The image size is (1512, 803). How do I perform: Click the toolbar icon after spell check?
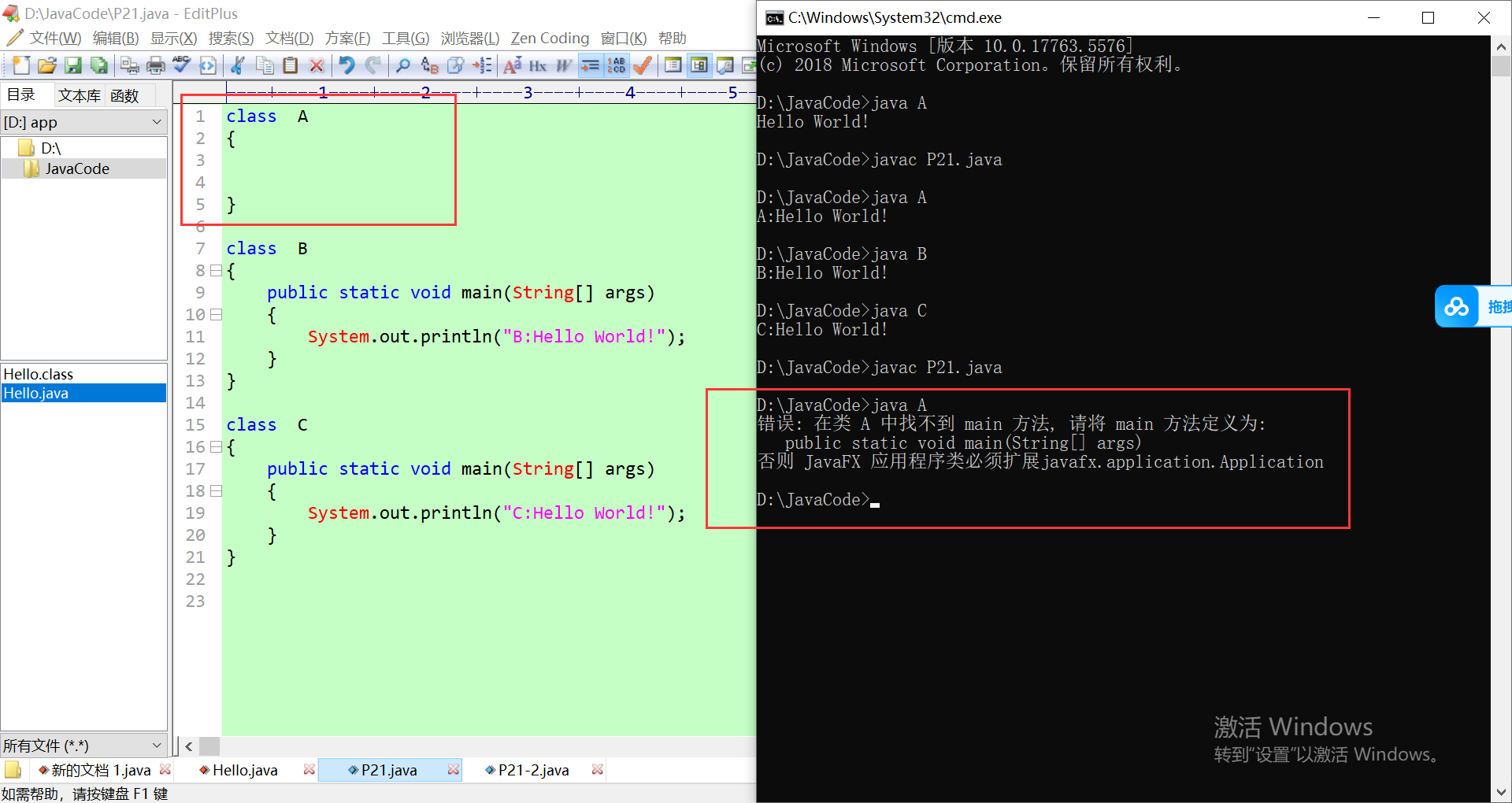click(208, 65)
